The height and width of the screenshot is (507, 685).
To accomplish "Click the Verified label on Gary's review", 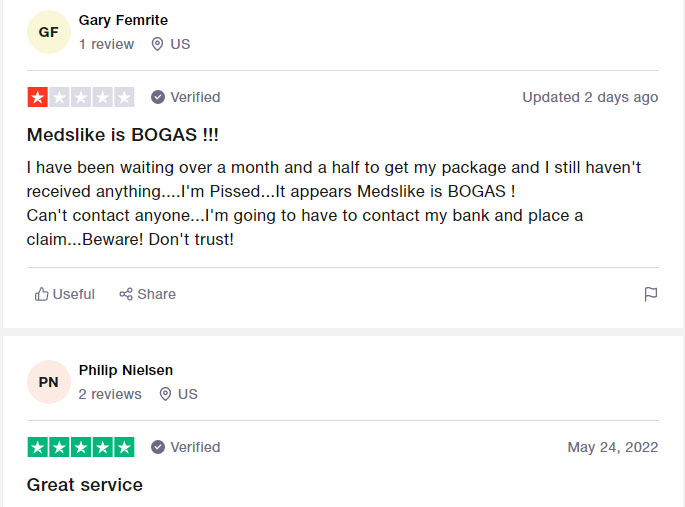I will tap(195, 97).
